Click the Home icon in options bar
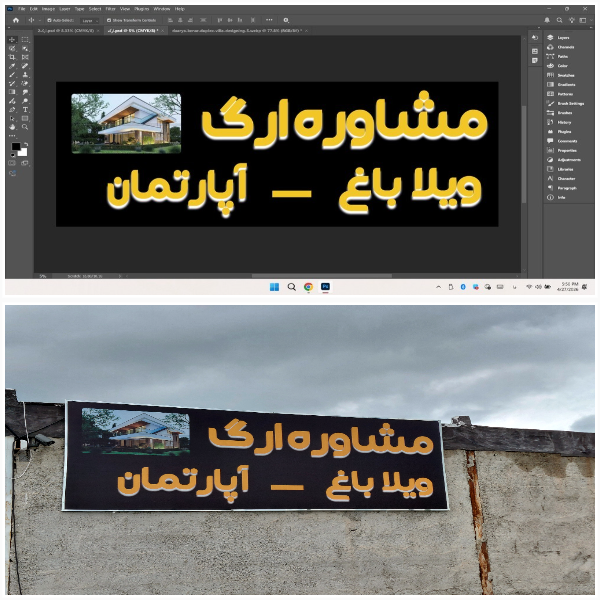This screenshot has height=600, width=600. 16,20
